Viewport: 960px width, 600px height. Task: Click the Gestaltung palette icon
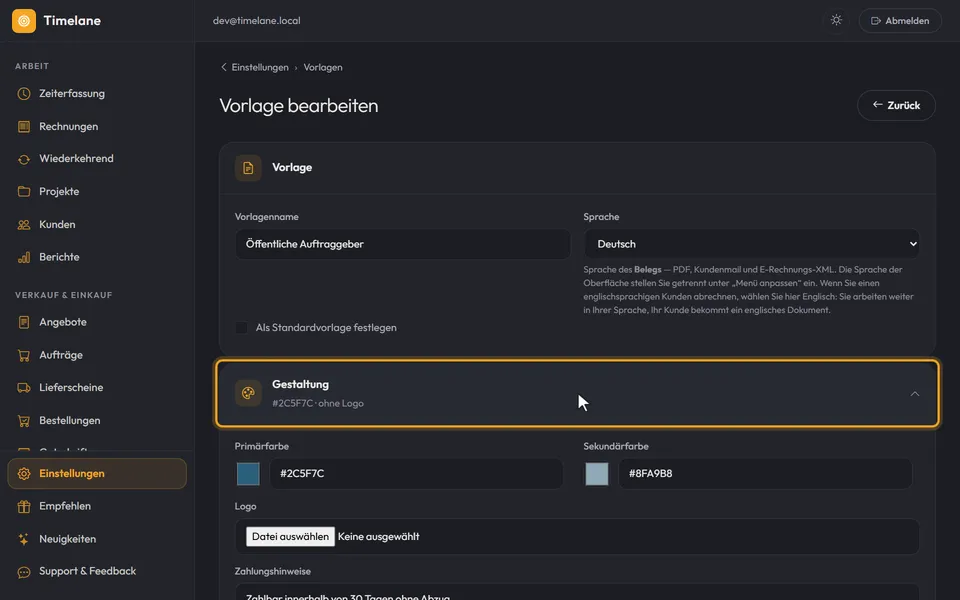point(248,393)
